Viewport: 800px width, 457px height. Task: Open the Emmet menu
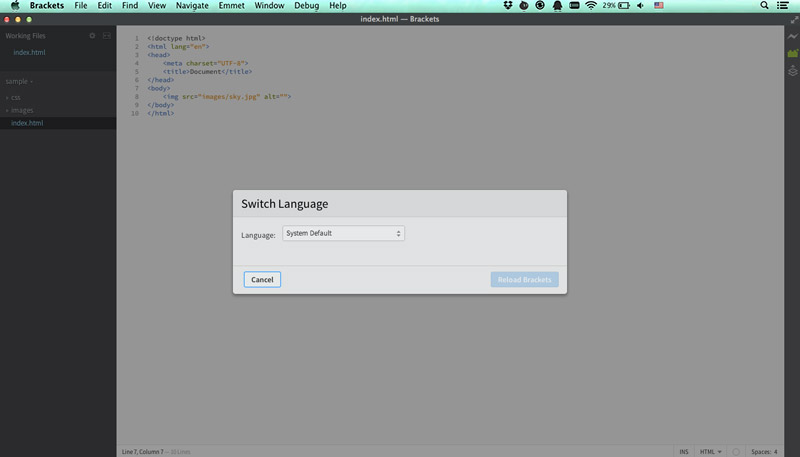click(232, 6)
